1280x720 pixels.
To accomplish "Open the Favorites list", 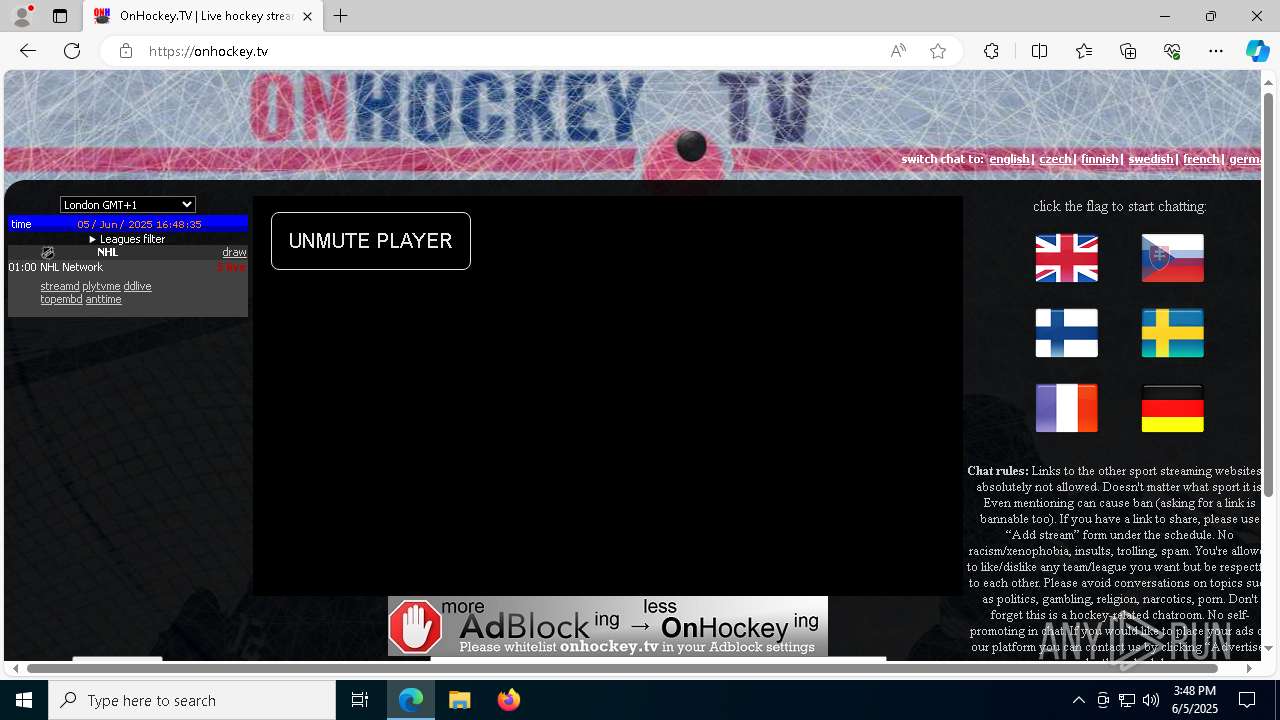I will point(1084,51).
